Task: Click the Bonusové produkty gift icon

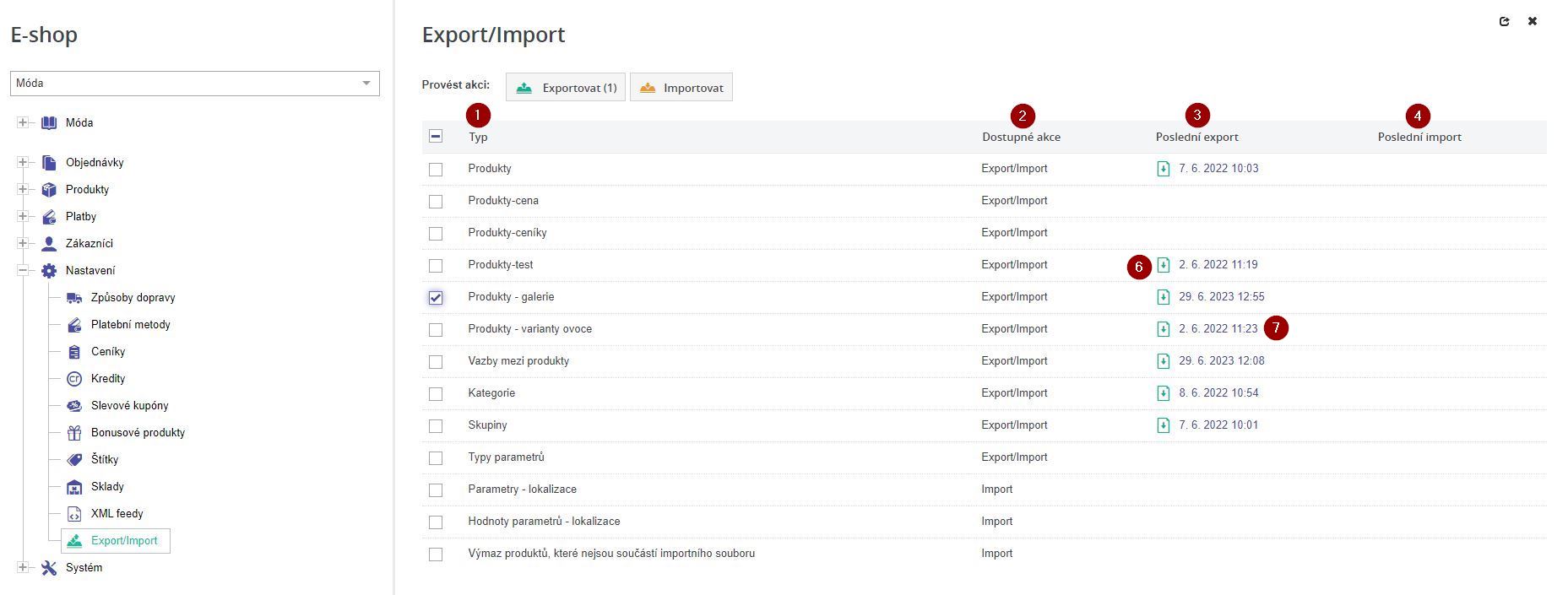Action: pos(74,433)
